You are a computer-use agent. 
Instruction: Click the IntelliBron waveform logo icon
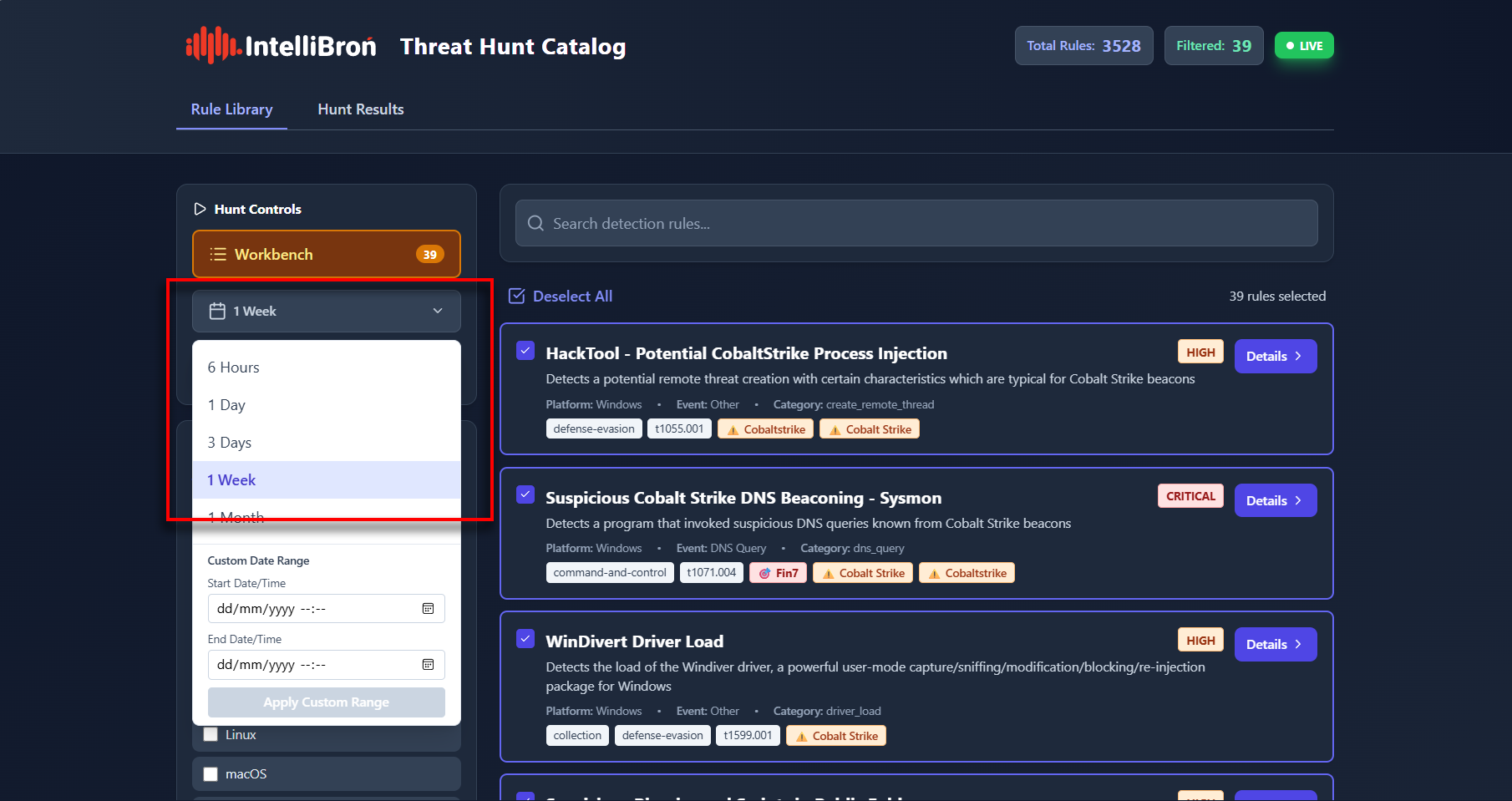click(212, 46)
